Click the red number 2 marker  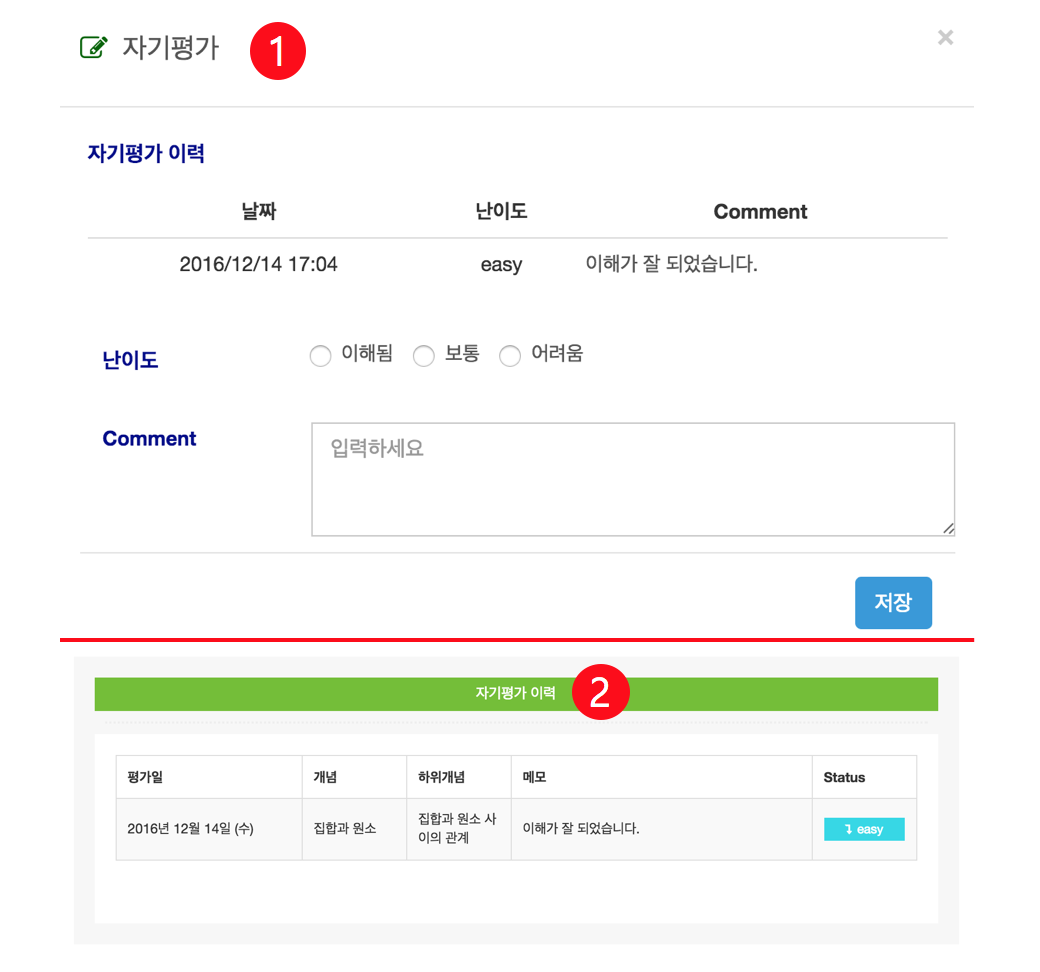tap(600, 692)
